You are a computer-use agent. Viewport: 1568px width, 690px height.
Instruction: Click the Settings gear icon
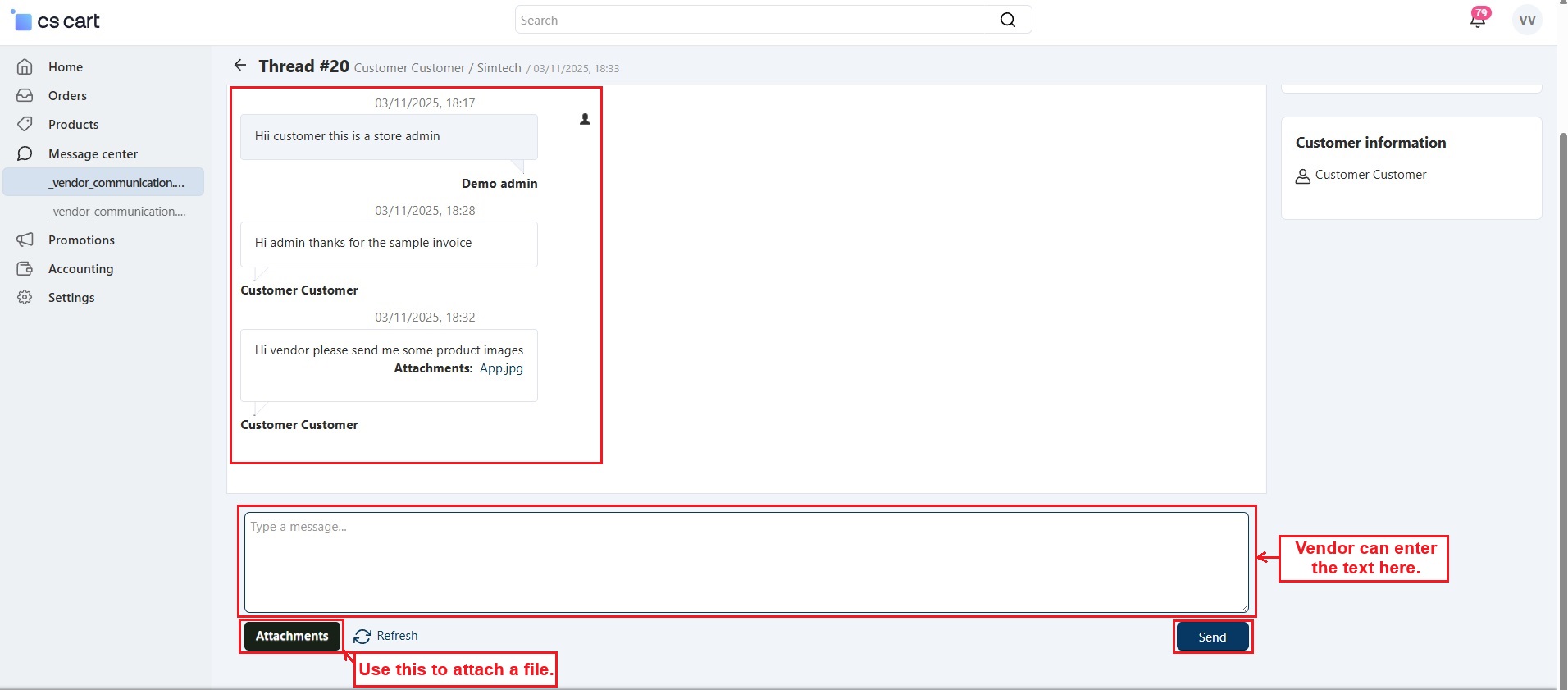click(25, 298)
